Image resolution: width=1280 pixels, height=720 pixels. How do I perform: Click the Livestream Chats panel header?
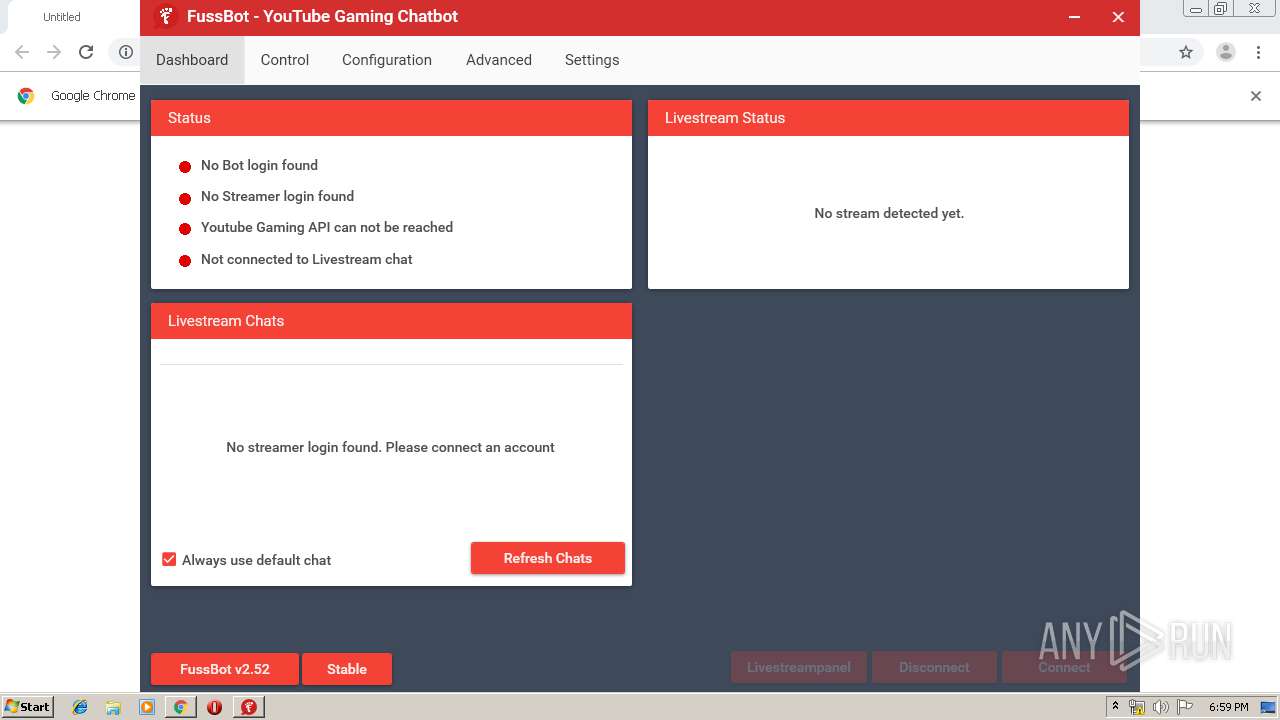[x=391, y=321]
